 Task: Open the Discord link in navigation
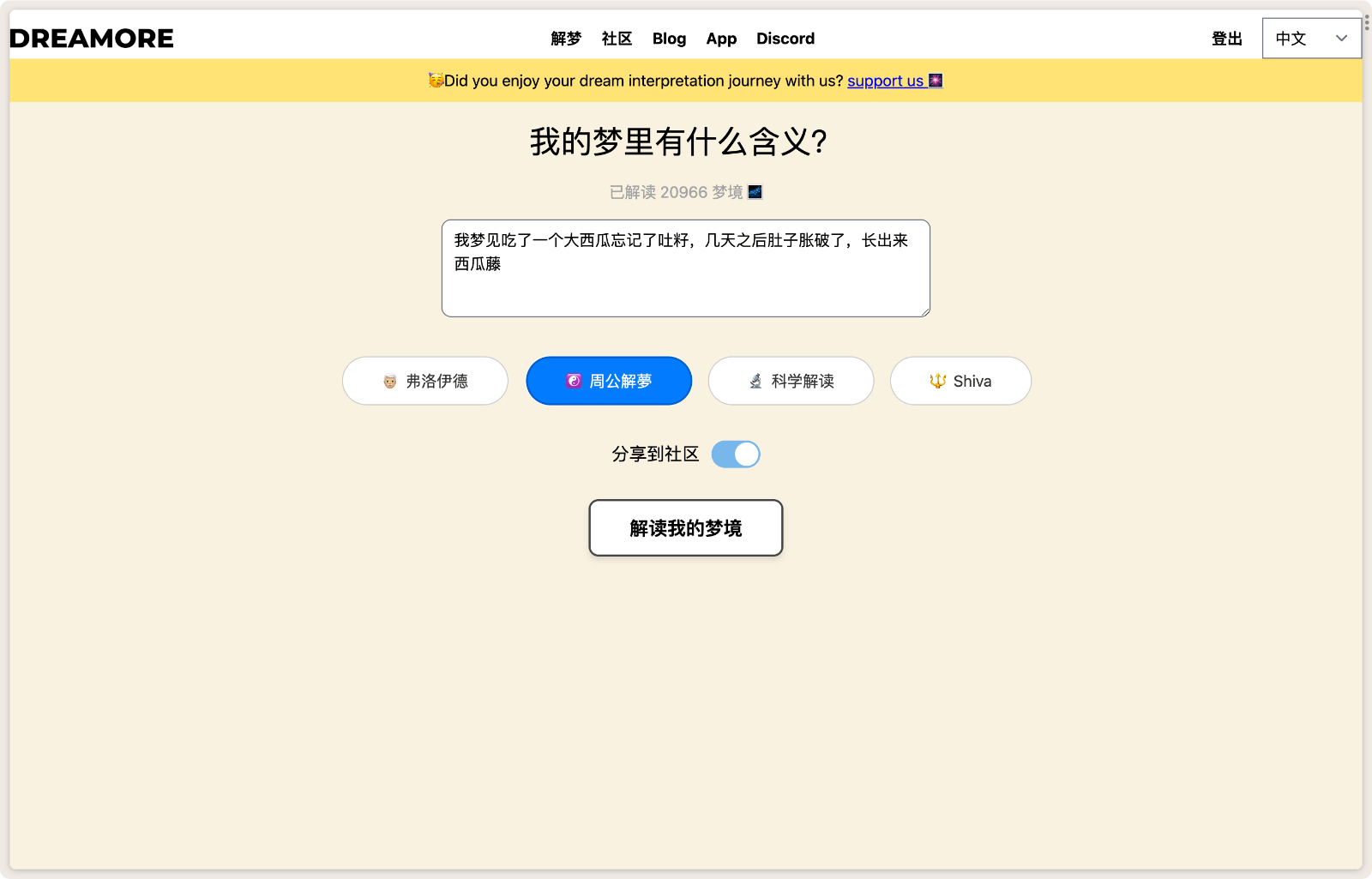tap(785, 39)
